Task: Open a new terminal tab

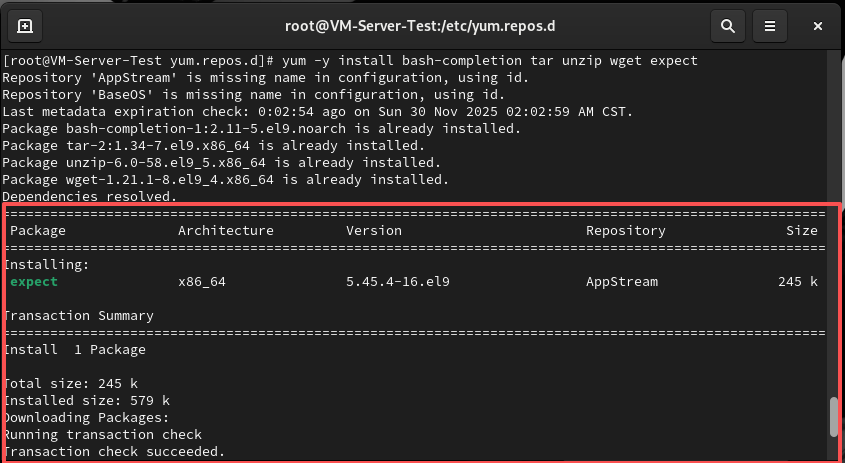Action: click(x=25, y=26)
